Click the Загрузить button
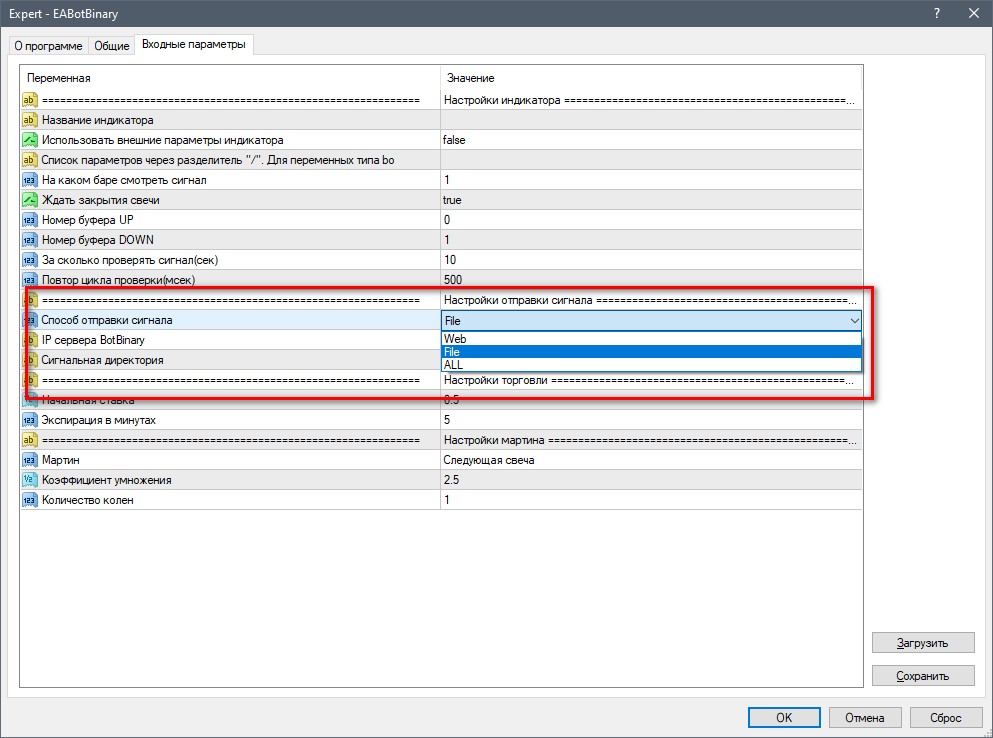This screenshot has width=993, height=738. [x=923, y=643]
